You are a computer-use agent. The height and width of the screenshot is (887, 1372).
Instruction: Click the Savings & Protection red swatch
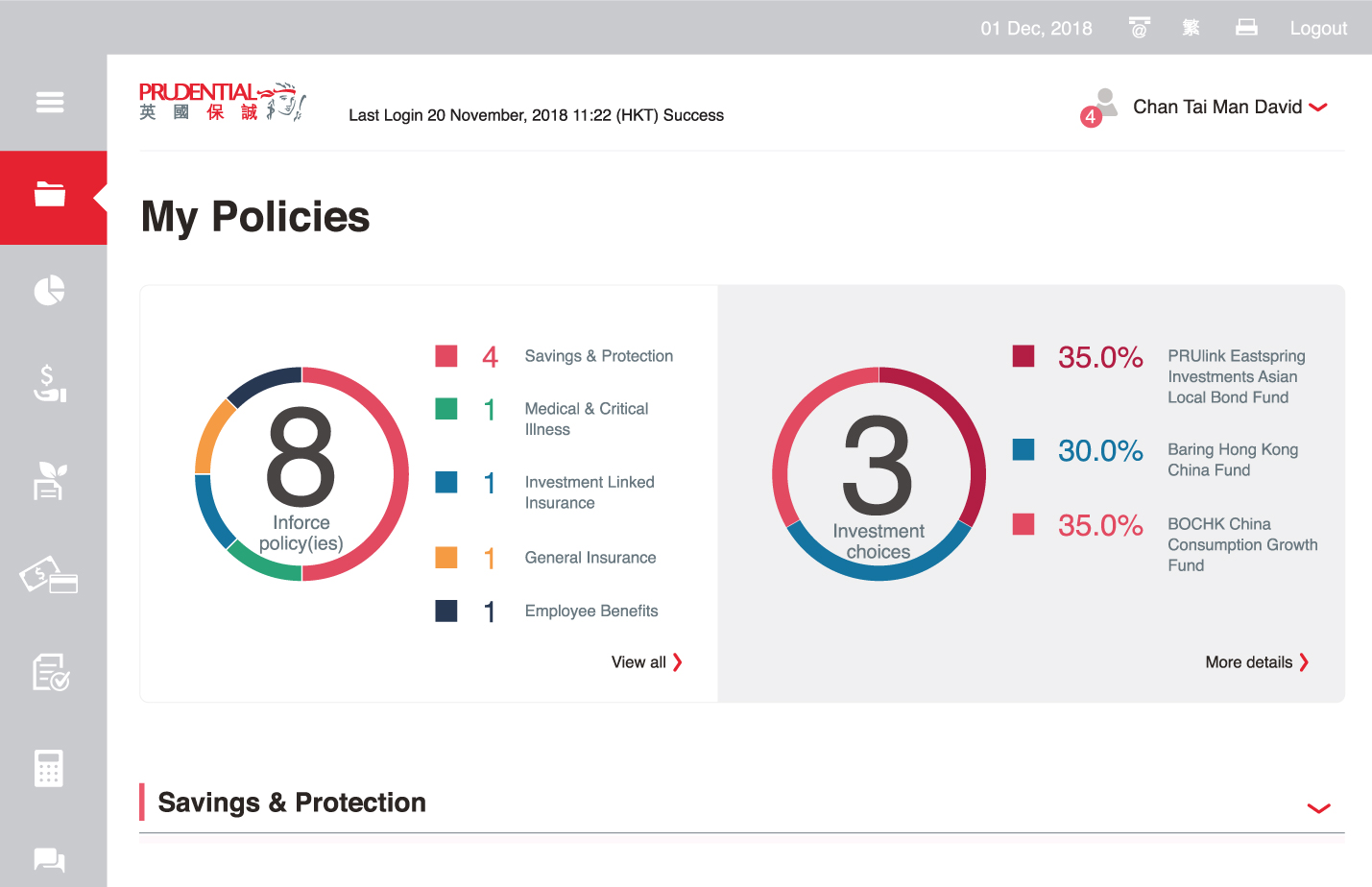(x=446, y=356)
